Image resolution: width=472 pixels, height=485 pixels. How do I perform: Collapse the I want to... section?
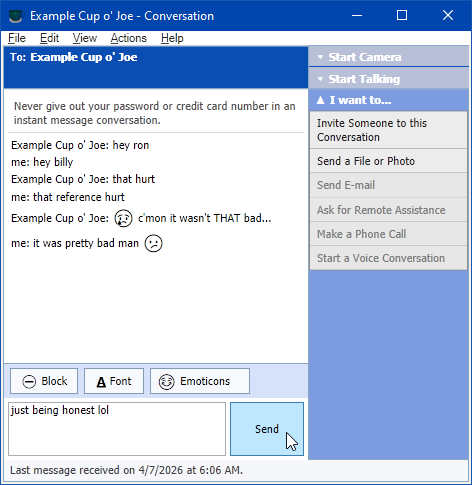pyautogui.click(x=389, y=100)
